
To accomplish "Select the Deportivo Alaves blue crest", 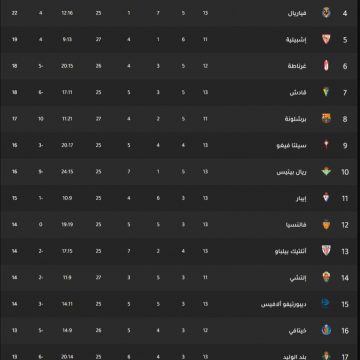I will click(326, 304).
